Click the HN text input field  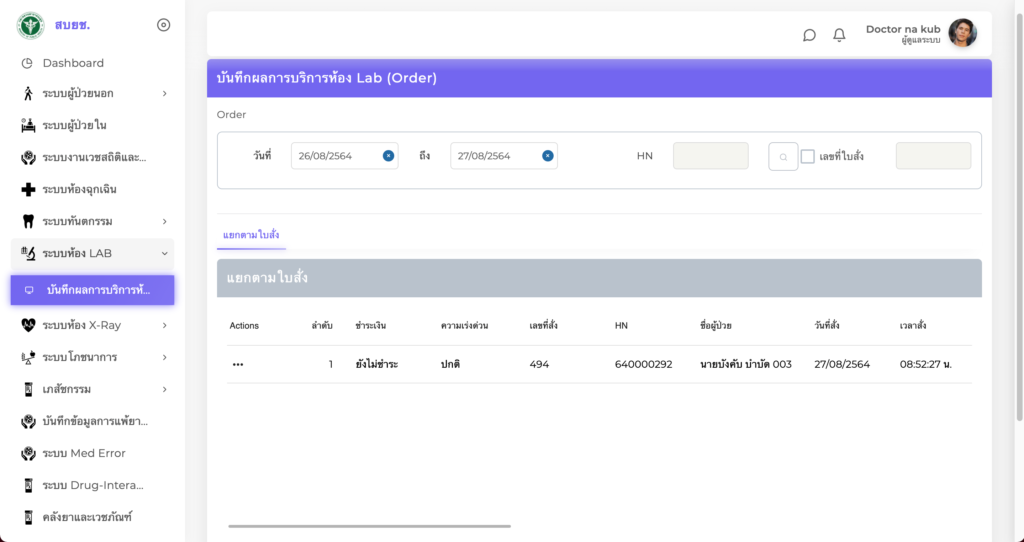point(710,156)
